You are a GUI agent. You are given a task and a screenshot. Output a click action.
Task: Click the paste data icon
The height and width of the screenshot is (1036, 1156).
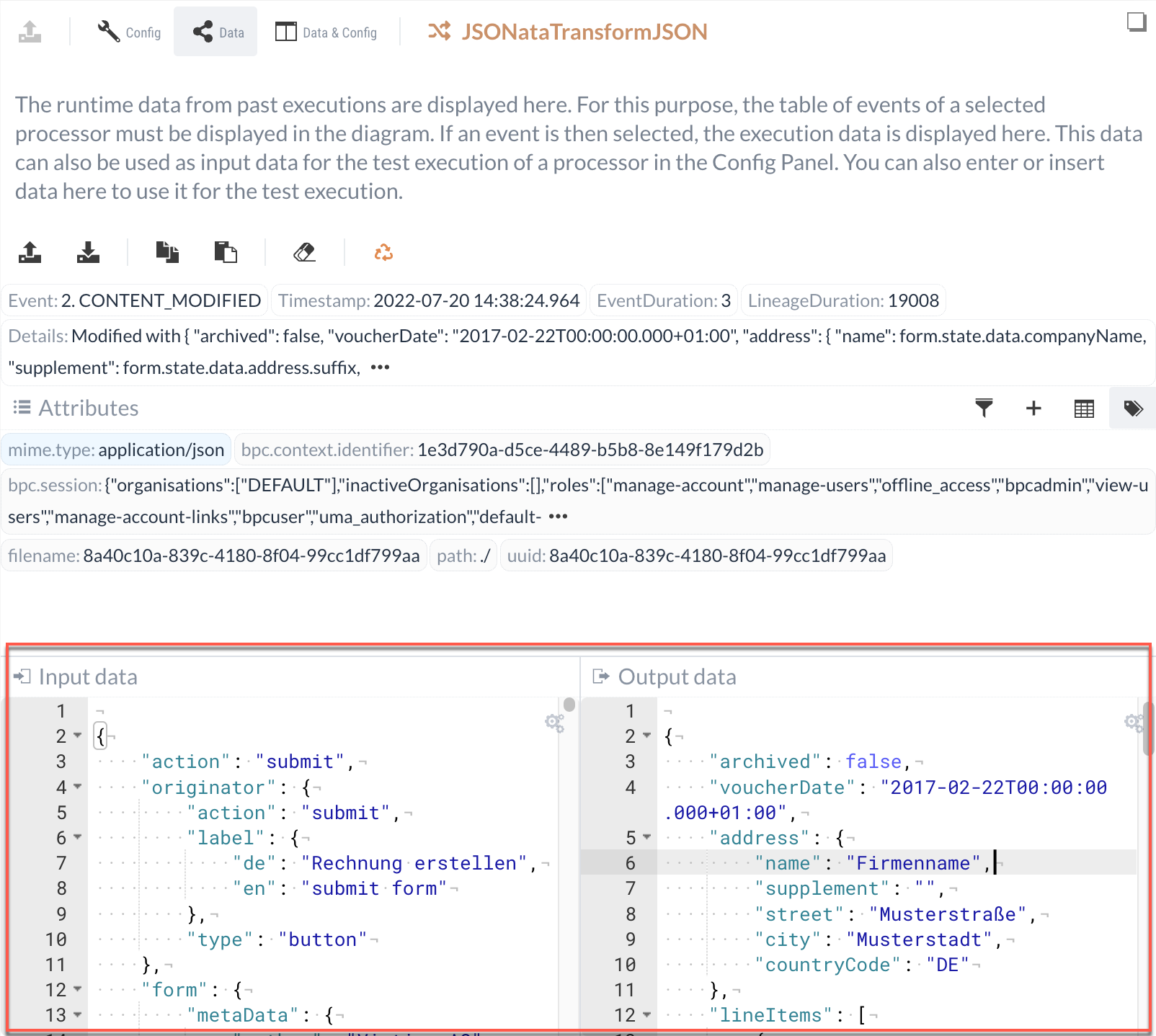(226, 252)
